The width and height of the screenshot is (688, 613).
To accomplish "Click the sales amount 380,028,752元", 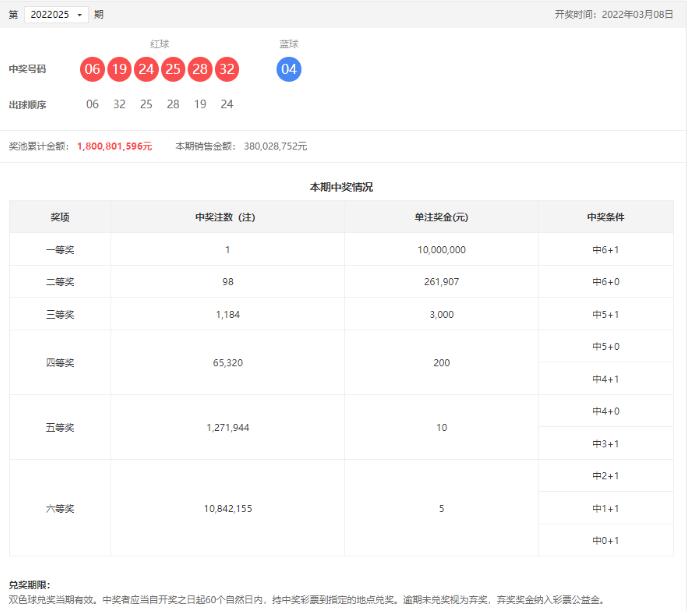I will (275, 146).
